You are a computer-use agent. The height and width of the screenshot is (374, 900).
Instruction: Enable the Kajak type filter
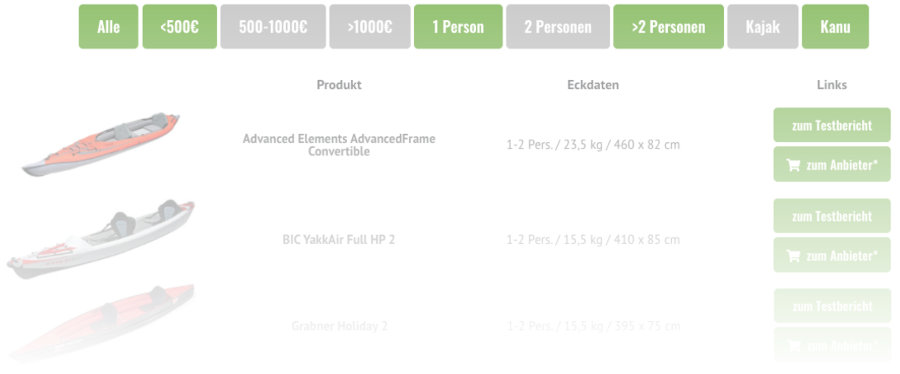(762, 26)
